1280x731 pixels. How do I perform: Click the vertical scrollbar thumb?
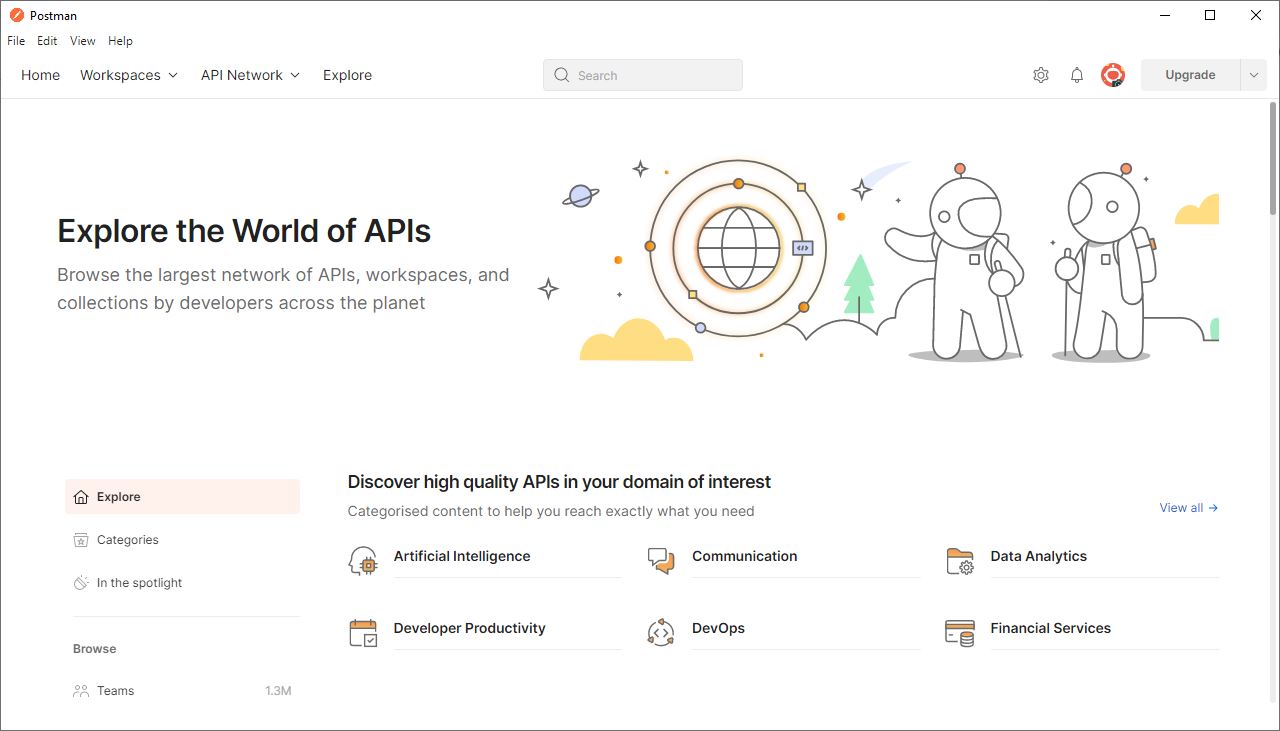point(1273,158)
